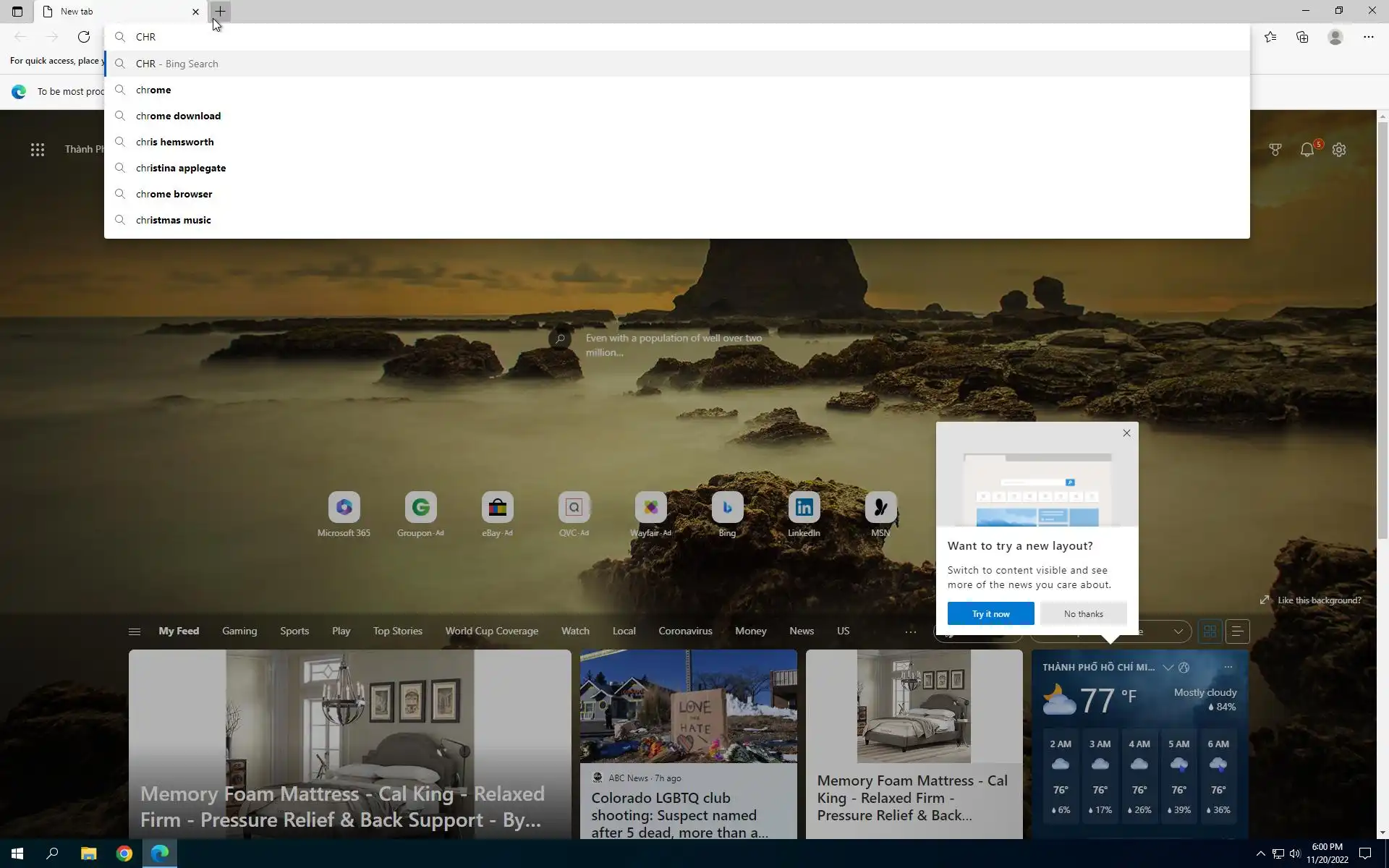The image size is (1389, 868).
Task: Expand the feed layout dropdown arrow
Action: click(x=1178, y=631)
